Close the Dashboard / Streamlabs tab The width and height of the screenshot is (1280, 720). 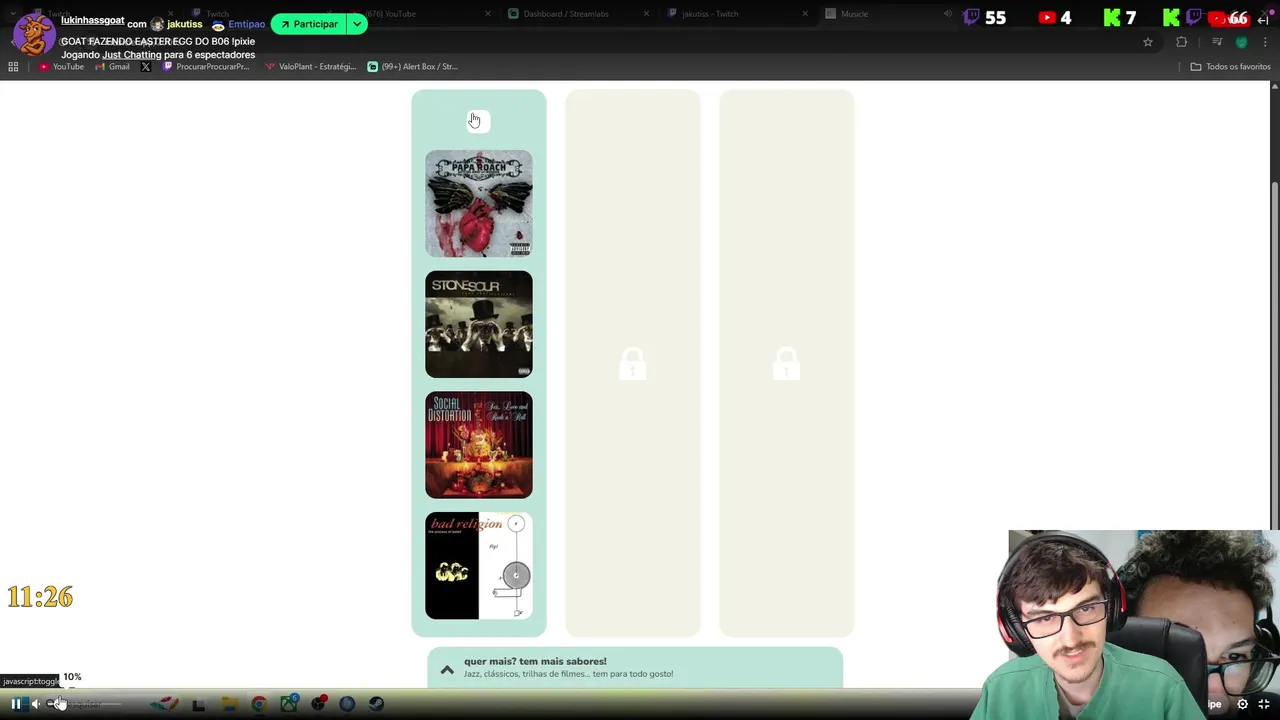(x=646, y=14)
